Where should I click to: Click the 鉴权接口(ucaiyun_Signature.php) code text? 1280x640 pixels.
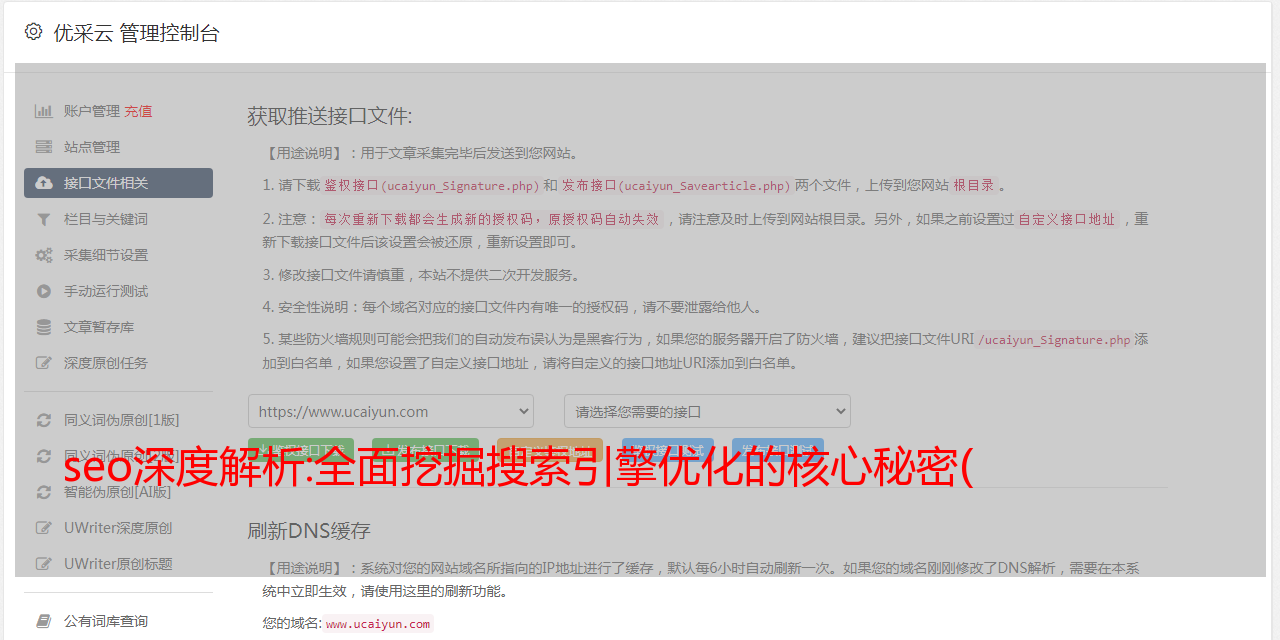(x=432, y=185)
